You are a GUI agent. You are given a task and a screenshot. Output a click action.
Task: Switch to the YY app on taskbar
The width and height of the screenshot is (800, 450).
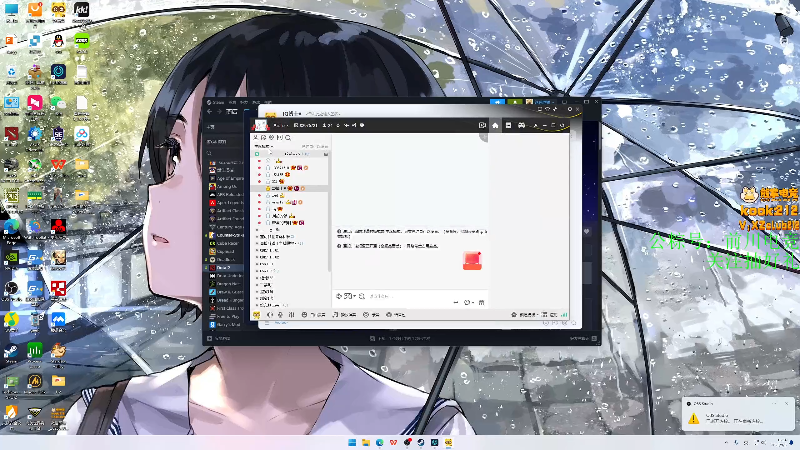click(448, 442)
